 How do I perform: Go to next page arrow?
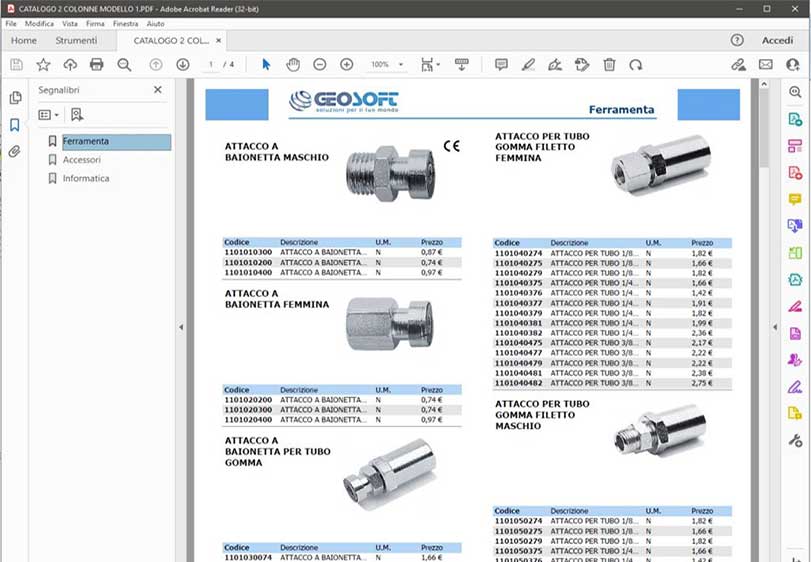click(x=183, y=64)
